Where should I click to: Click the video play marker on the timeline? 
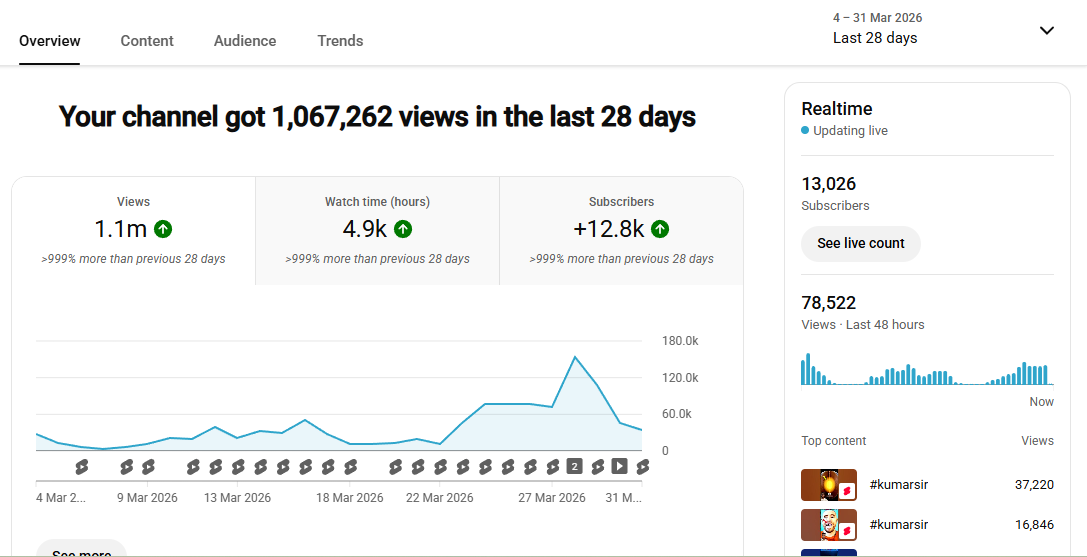[x=619, y=466]
